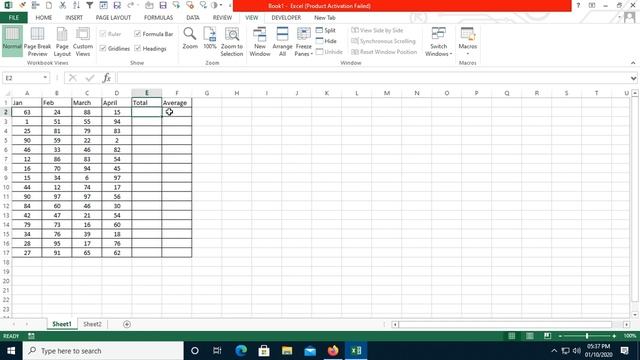Expand the formula bar
Viewport: 640px width, 360px height.
tap(633, 78)
